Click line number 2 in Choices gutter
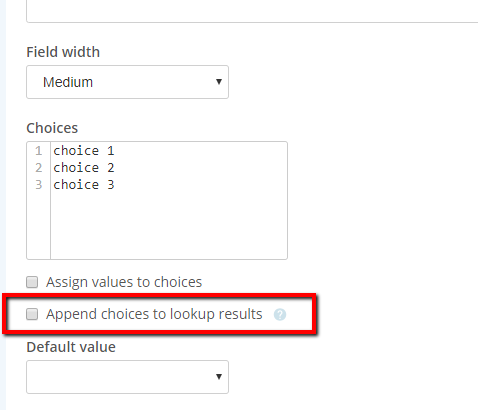This screenshot has width=478, height=410. coord(39,168)
